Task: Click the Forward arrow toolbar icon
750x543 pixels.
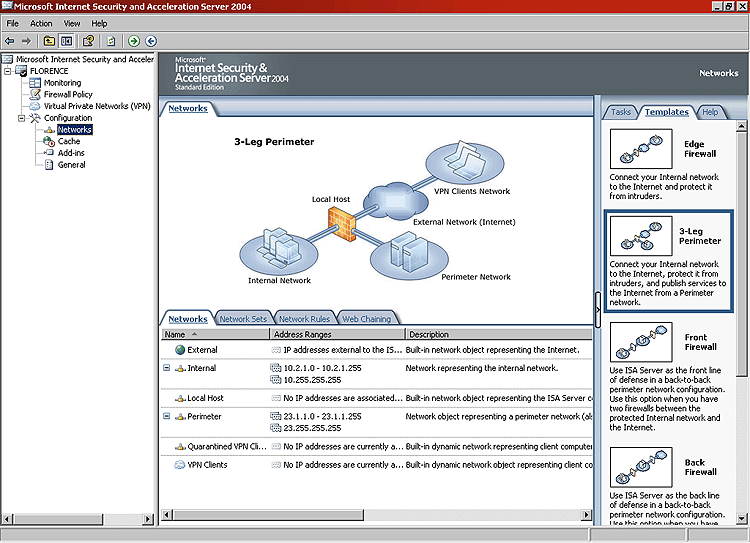Action: click(26, 41)
